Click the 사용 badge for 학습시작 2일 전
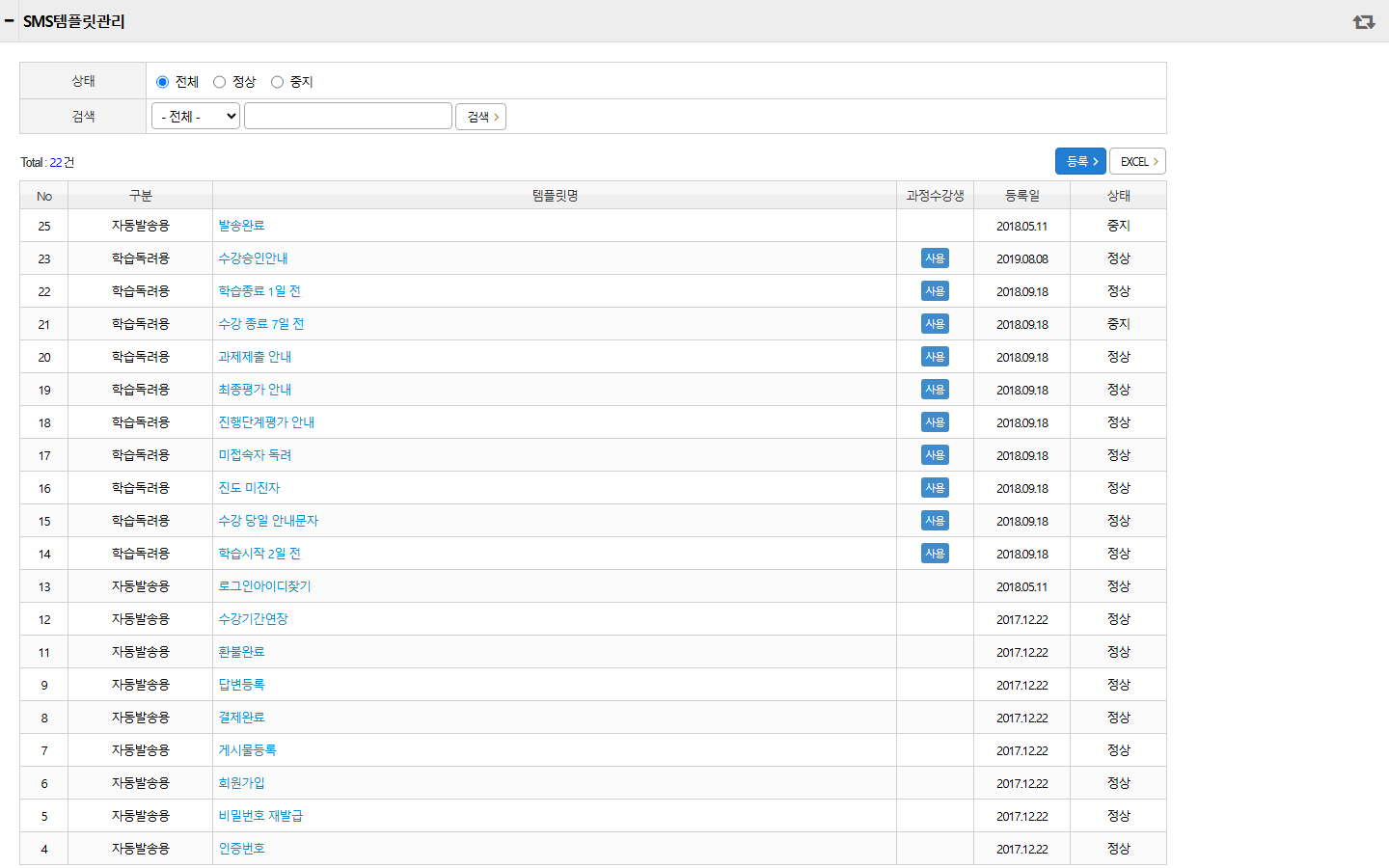The image size is (1389, 868). click(935, 554)
